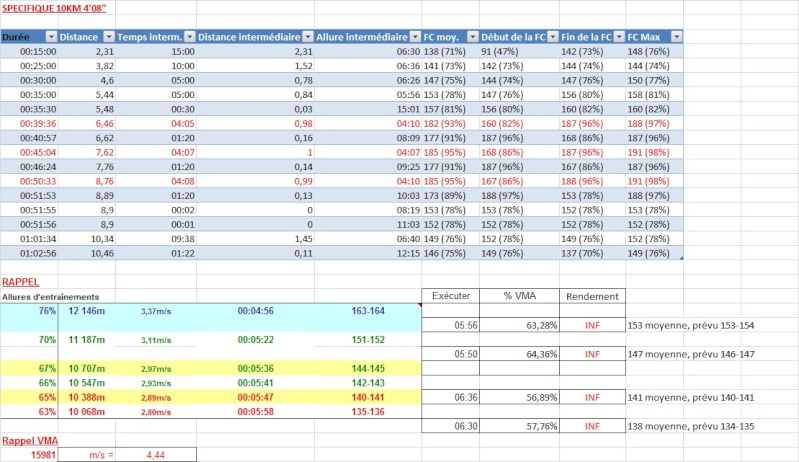Screen dimensions: 799x462
Task: Select the 00:05:41 pace cell
Action: [255, 383]
